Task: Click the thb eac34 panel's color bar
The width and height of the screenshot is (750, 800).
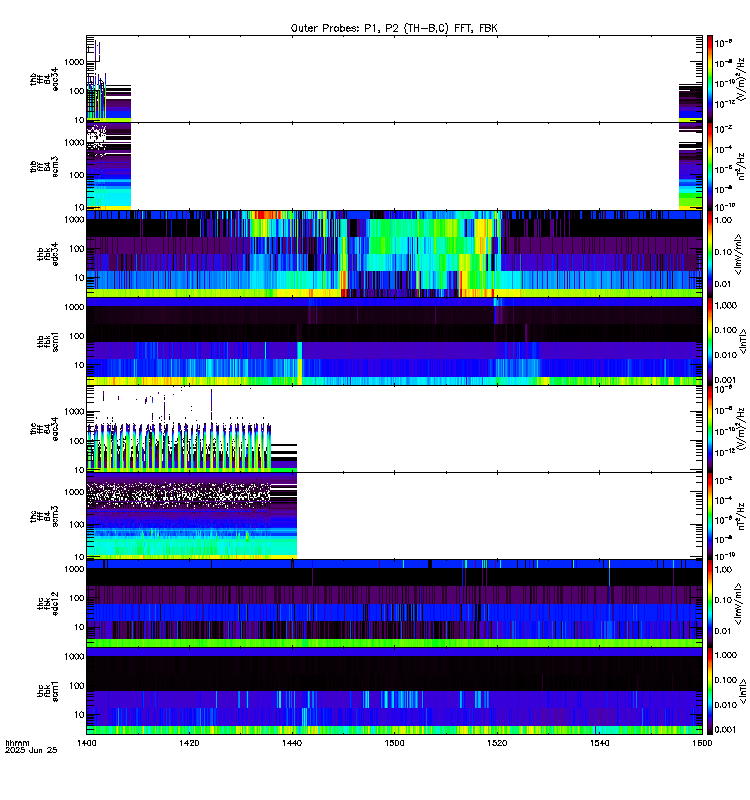Action: tap(710, 79)
